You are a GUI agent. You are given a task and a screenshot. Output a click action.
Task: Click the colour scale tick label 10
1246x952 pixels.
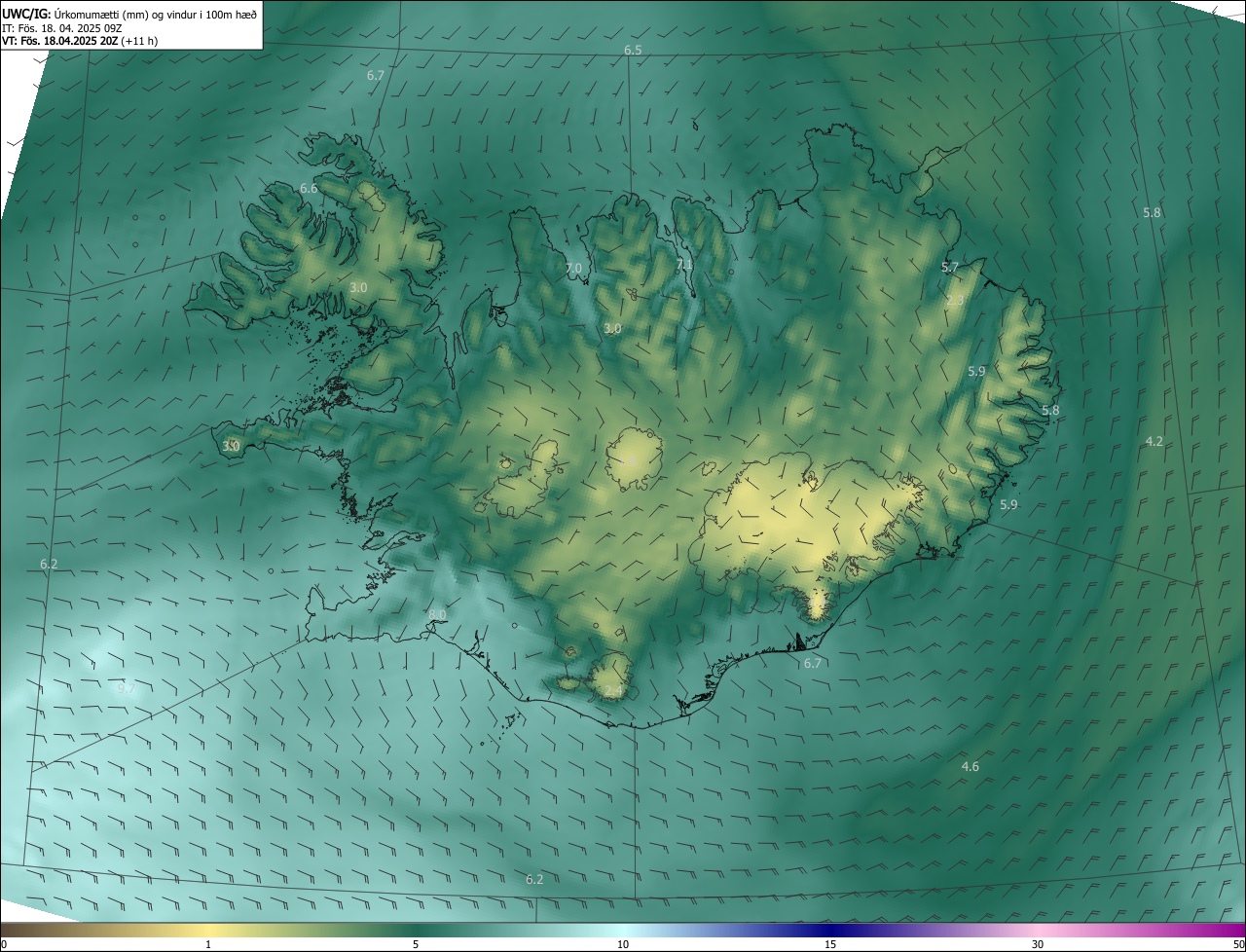pos(623,944)
